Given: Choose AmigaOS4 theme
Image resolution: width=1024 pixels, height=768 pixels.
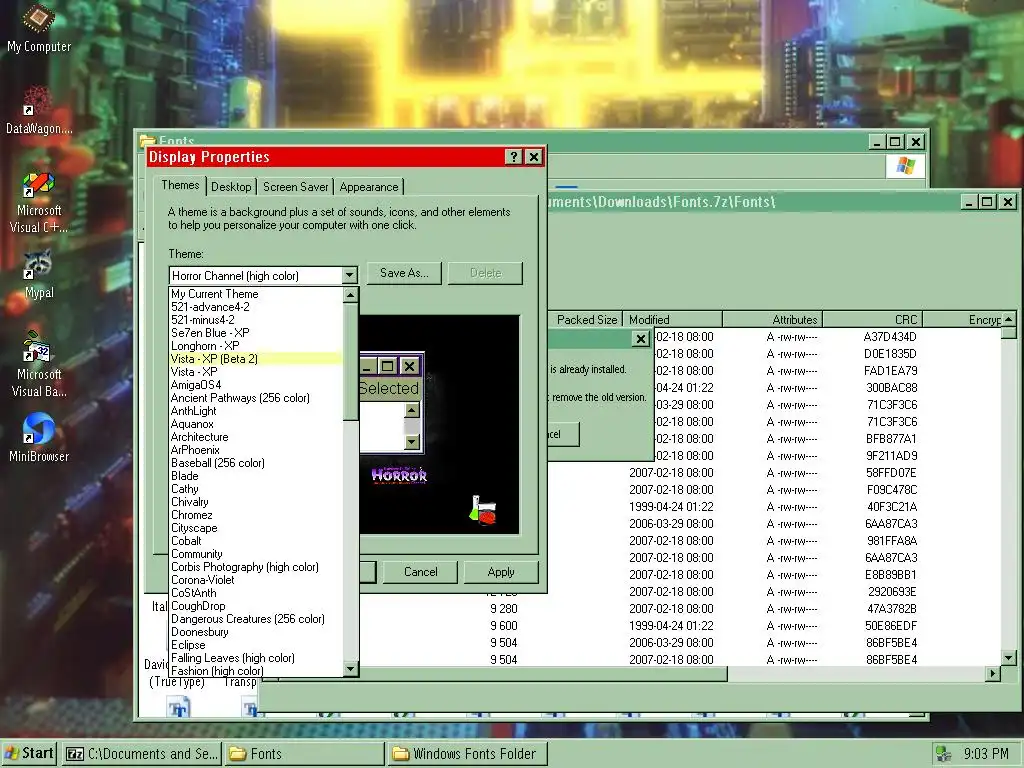Looking at the screenshot, I should click(x=255, y=385).
